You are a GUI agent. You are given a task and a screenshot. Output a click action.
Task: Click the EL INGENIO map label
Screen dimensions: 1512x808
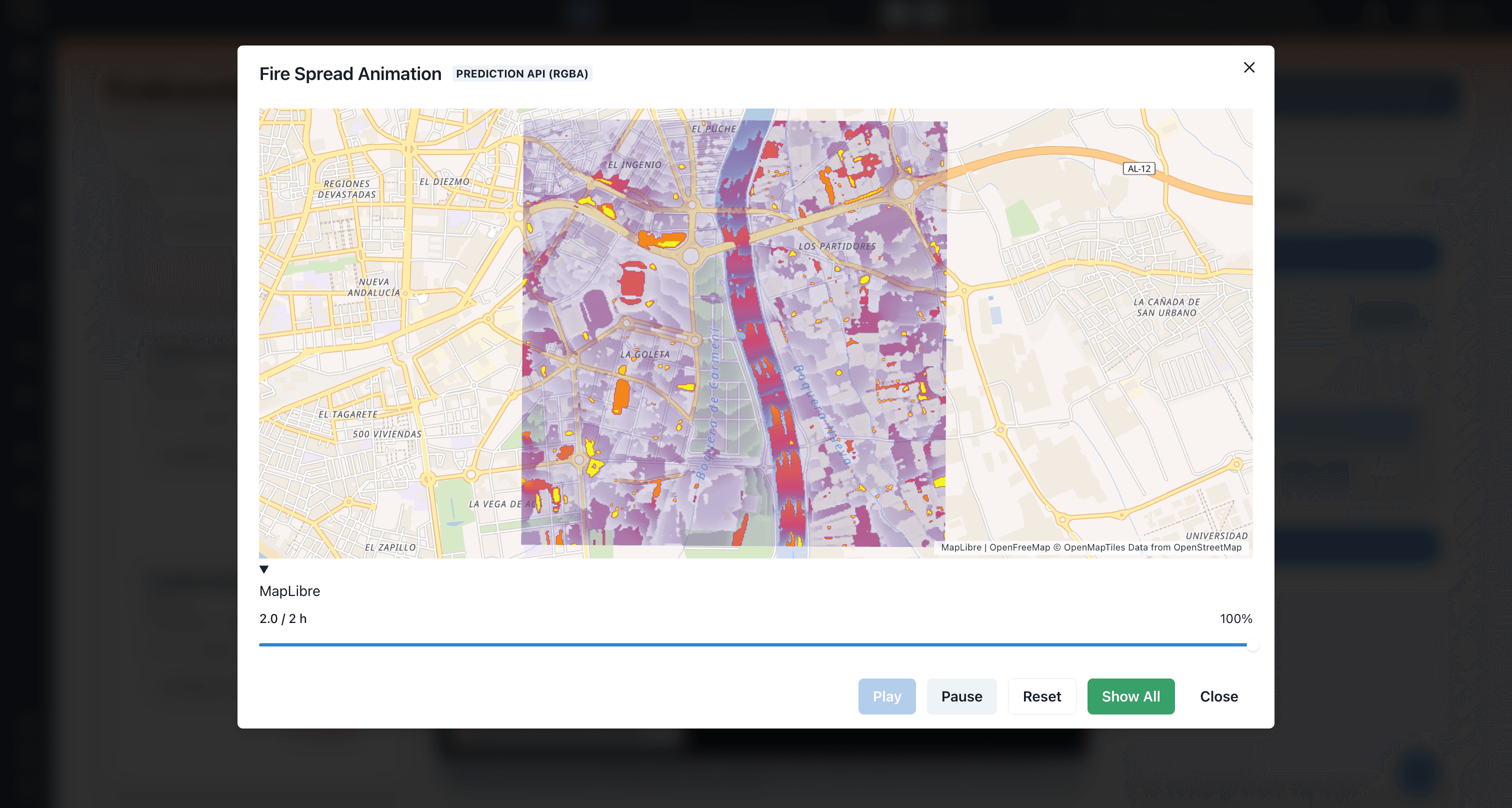tap(634, 165)
